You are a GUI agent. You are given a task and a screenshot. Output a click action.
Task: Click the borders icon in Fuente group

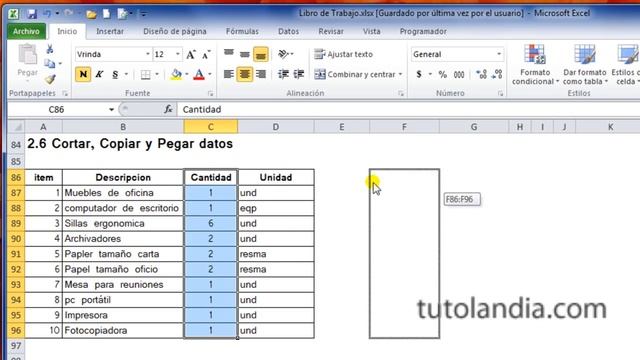[145, 74]
